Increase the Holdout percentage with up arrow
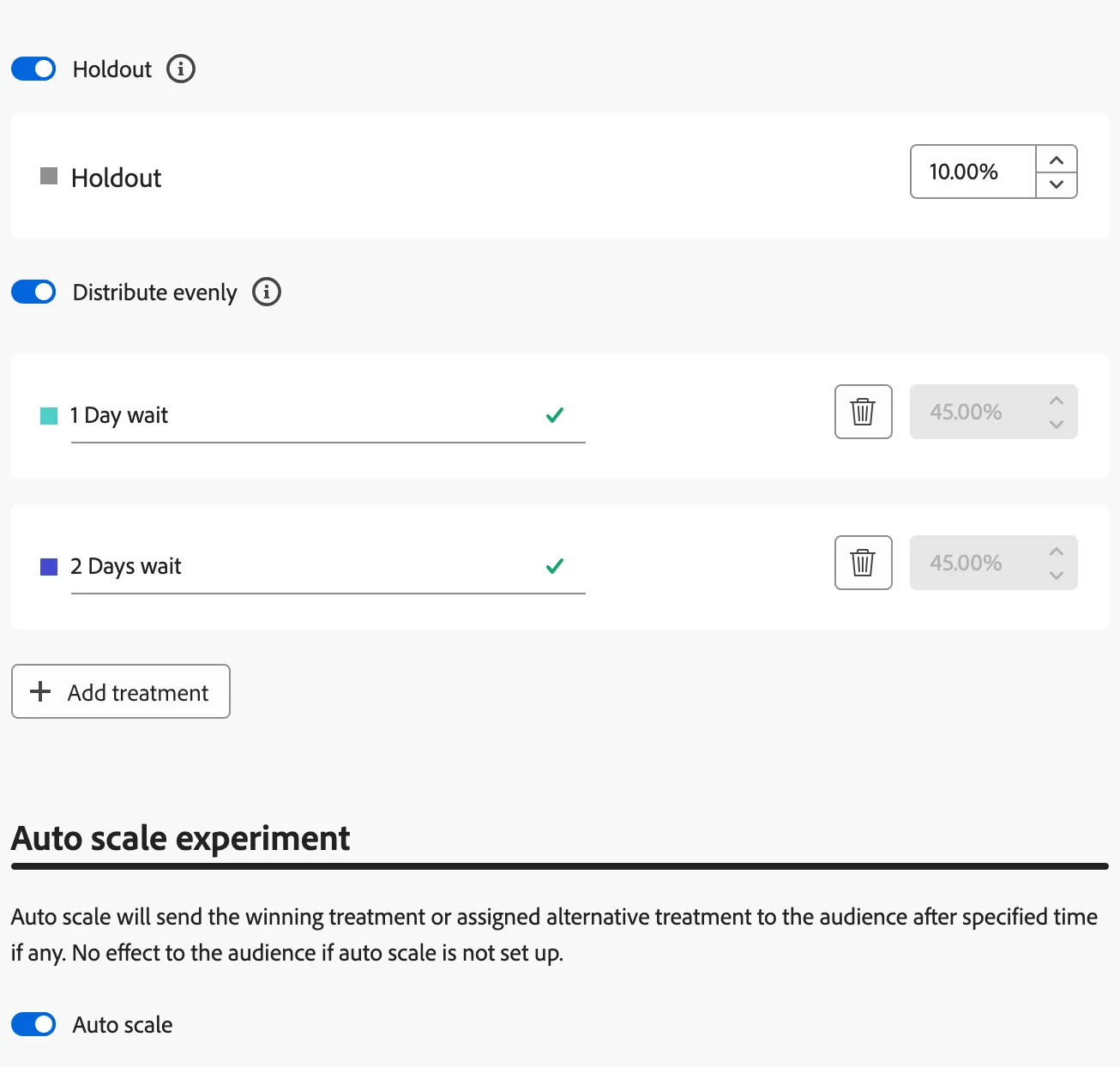 point(1057,160)
